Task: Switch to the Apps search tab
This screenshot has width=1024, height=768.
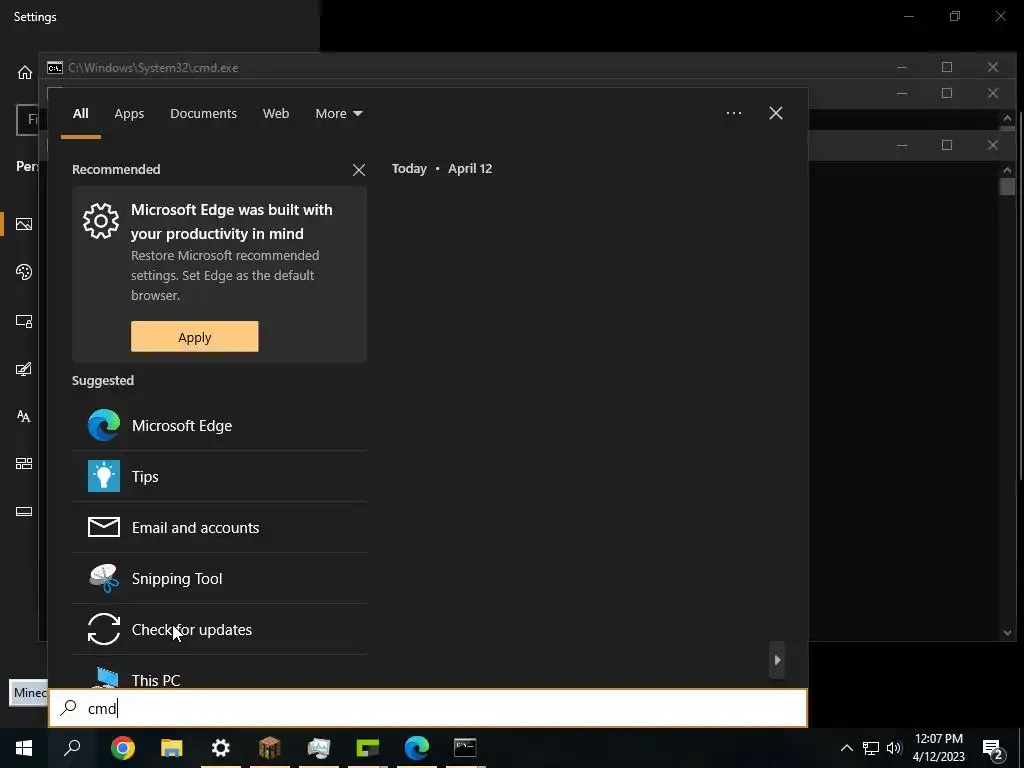Action: coord(129,114)
